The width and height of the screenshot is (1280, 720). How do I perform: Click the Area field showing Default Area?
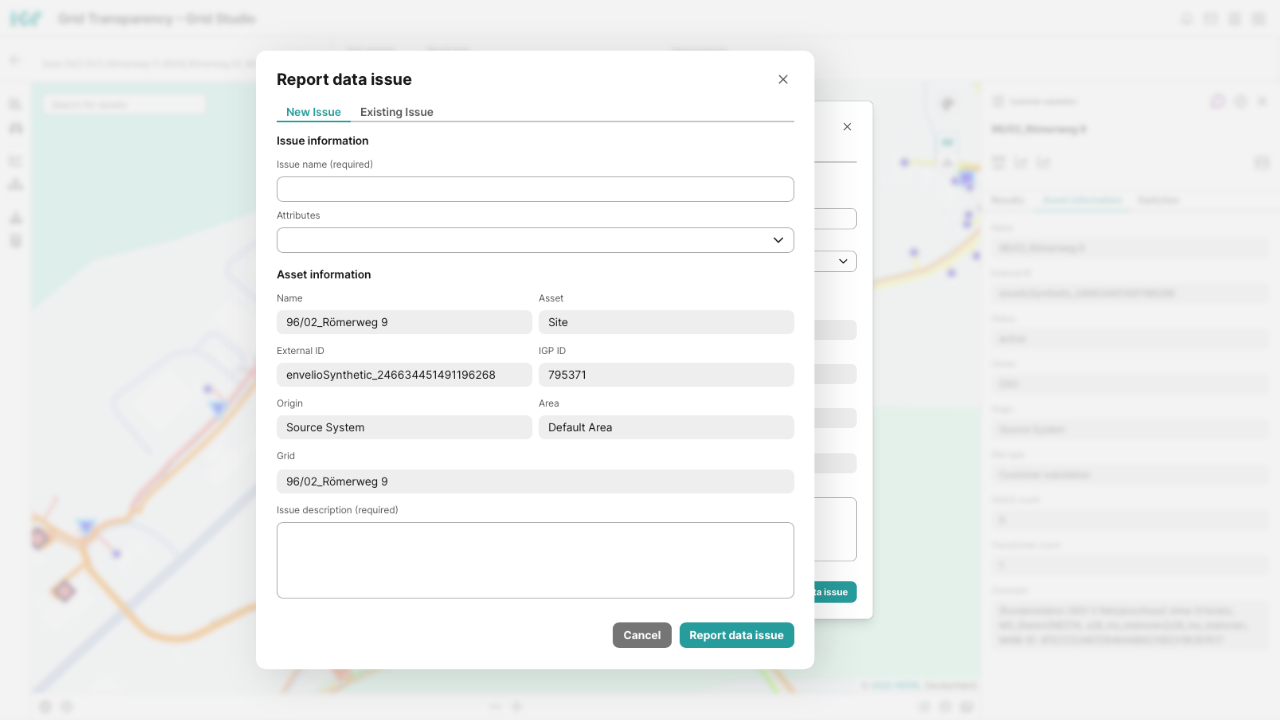(x=666, y=427)
